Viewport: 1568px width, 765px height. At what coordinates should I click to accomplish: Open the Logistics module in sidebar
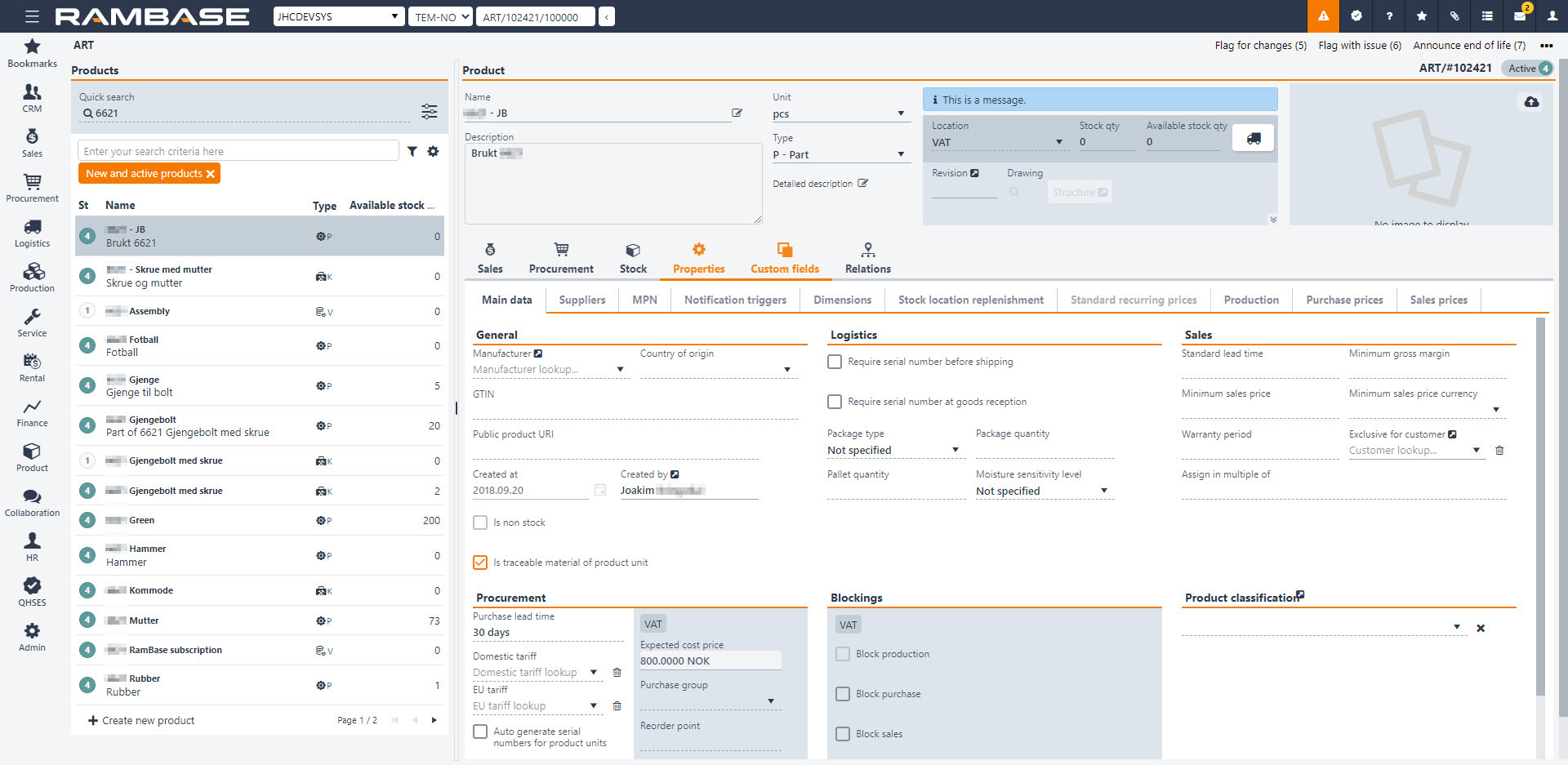tap(32, 232)
